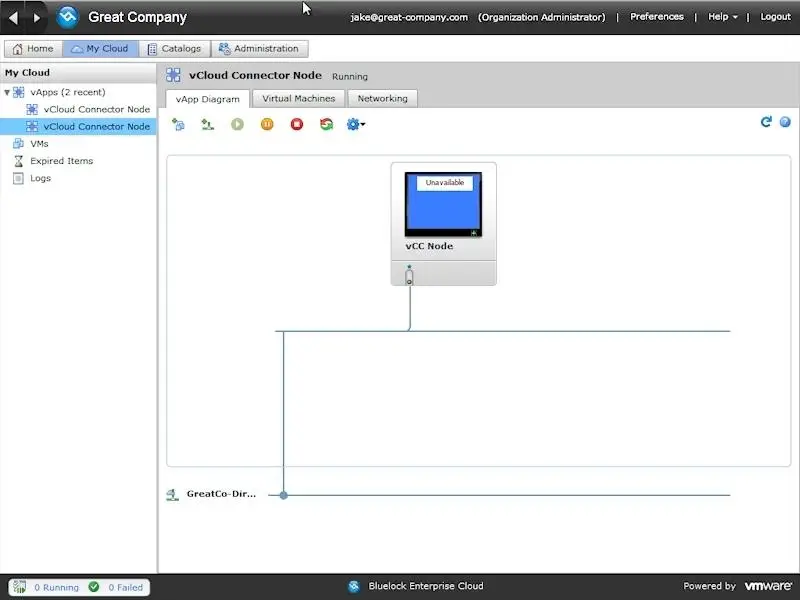The height and width of the screenshot is (600, 800).
Task: Click the refresh icon at top right
Action: (766, 122)
